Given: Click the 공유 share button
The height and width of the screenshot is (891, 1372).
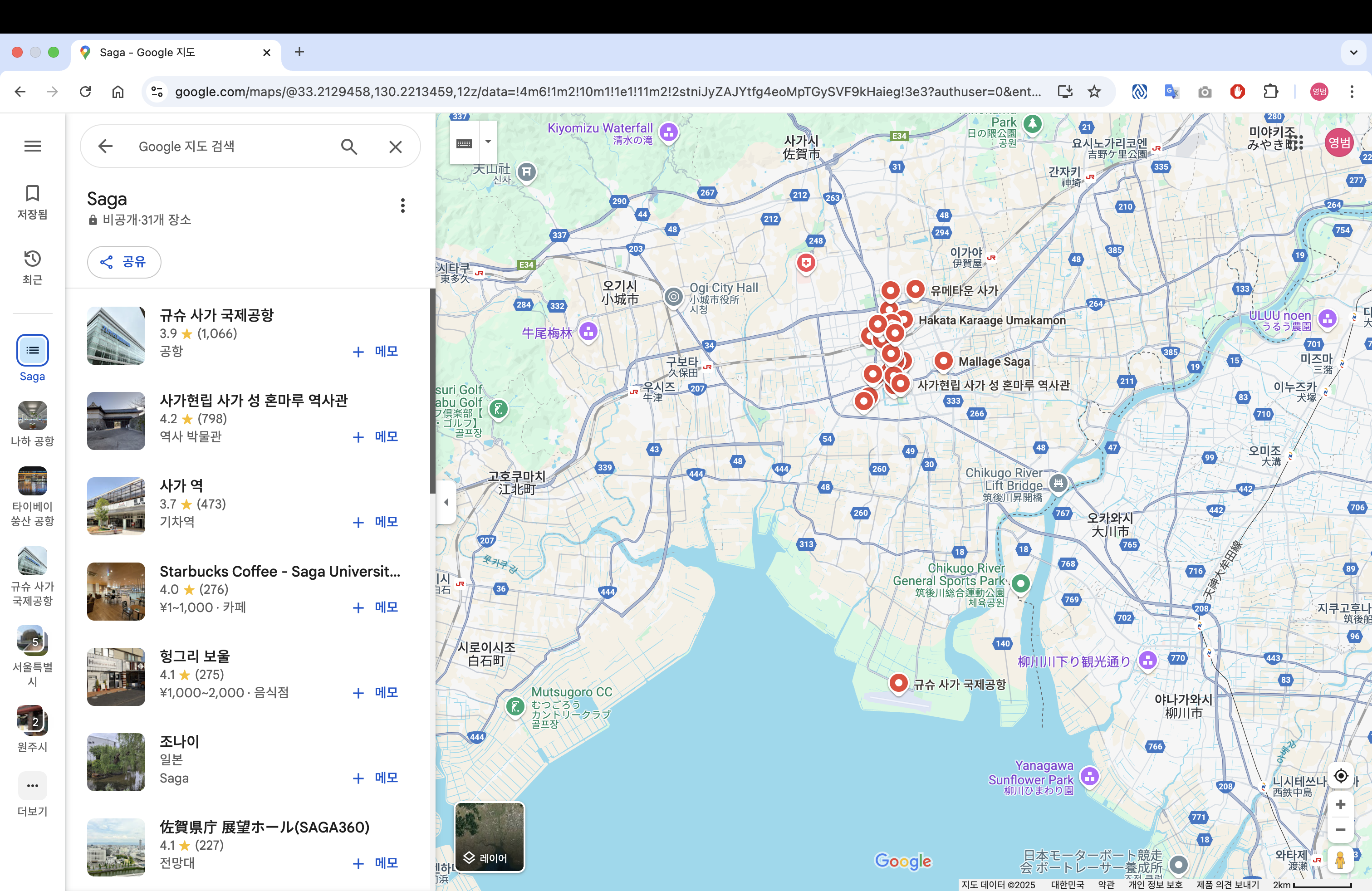Looking at the screenshot, I should [x=124, y=262].
